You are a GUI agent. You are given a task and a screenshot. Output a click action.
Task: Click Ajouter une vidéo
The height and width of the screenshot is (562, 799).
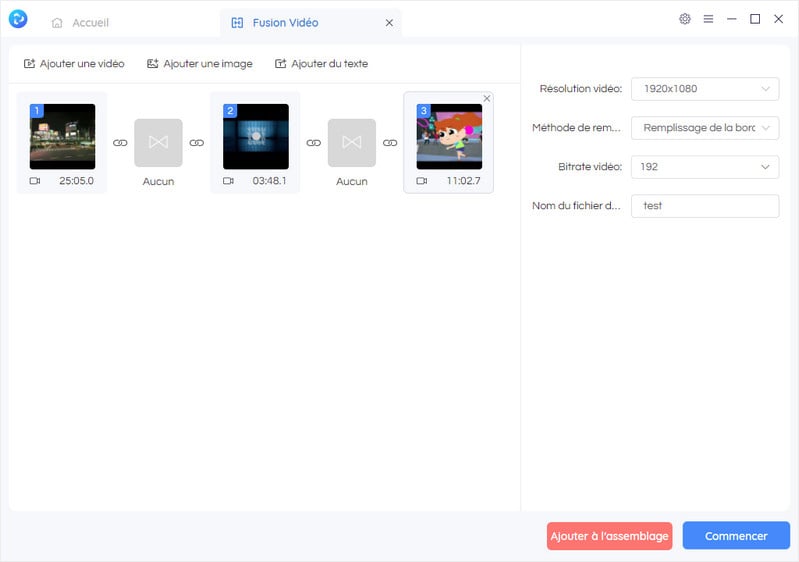(74, 64)
